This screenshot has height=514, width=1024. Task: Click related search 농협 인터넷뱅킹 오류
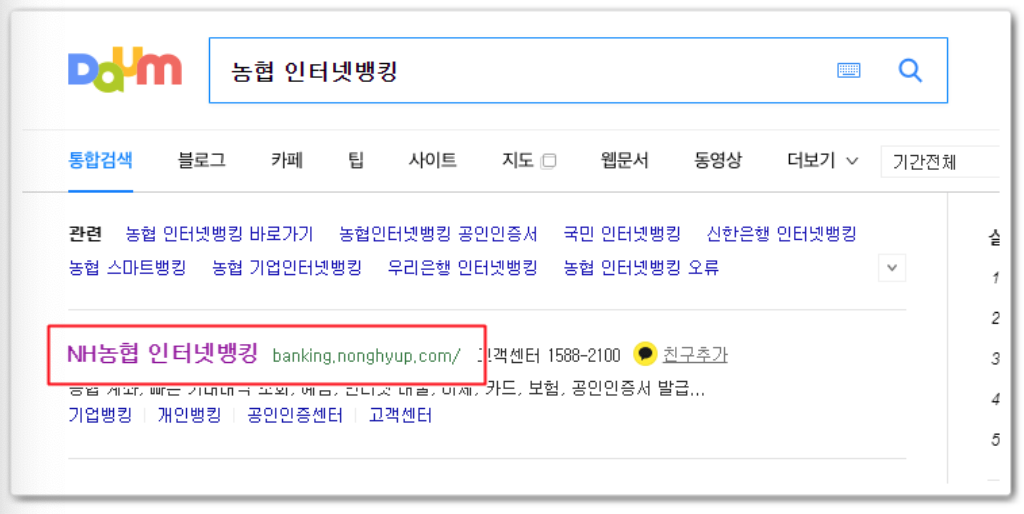pyautogui.click(x=641, y=268)
